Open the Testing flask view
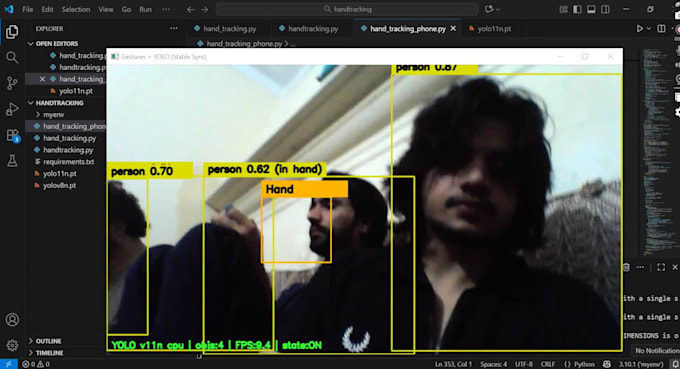Viewport: 680px width, 369px height. point(12,161)
